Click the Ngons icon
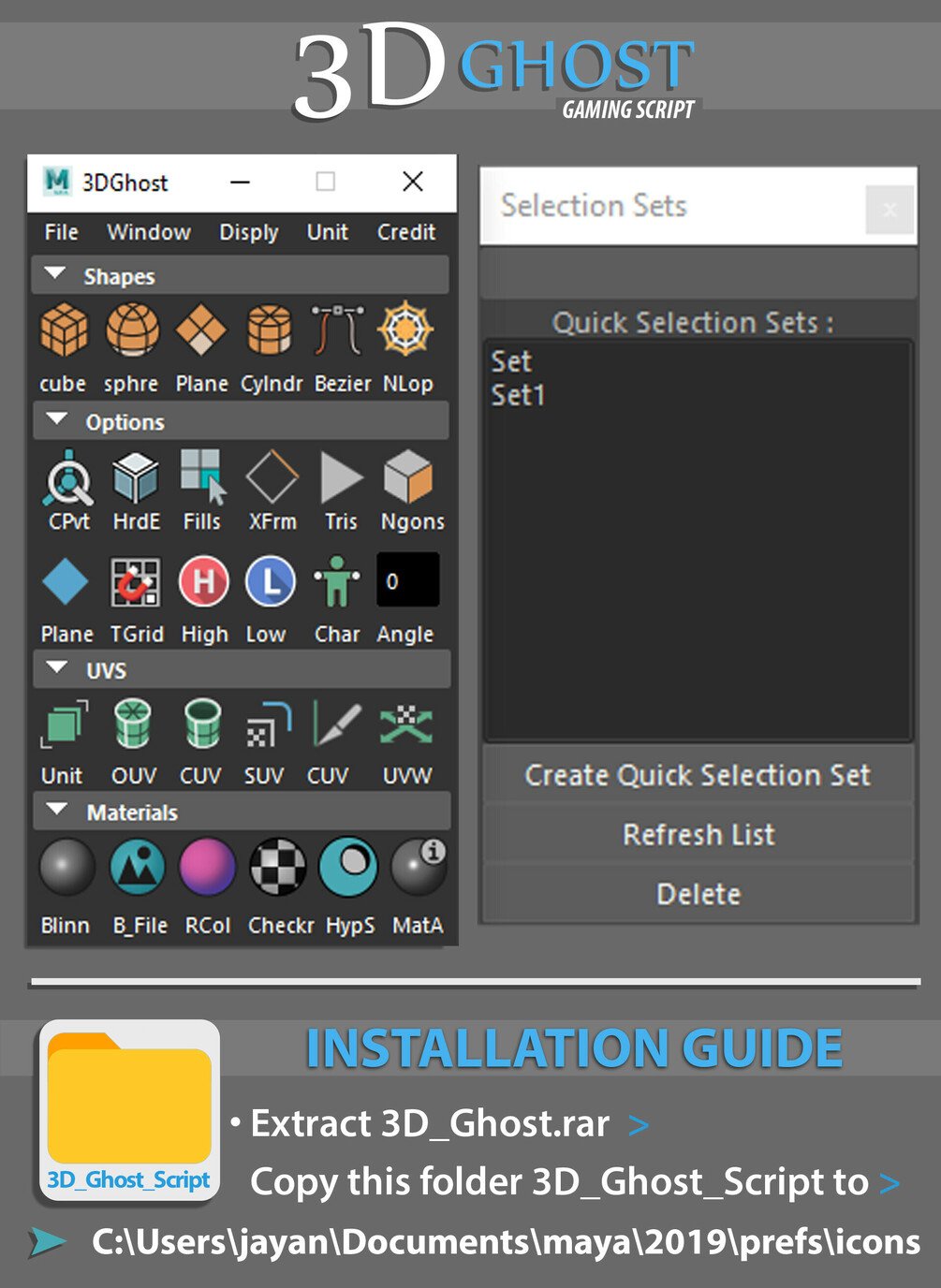Viewport: 941px width, 1288px height. coord(408,477)
